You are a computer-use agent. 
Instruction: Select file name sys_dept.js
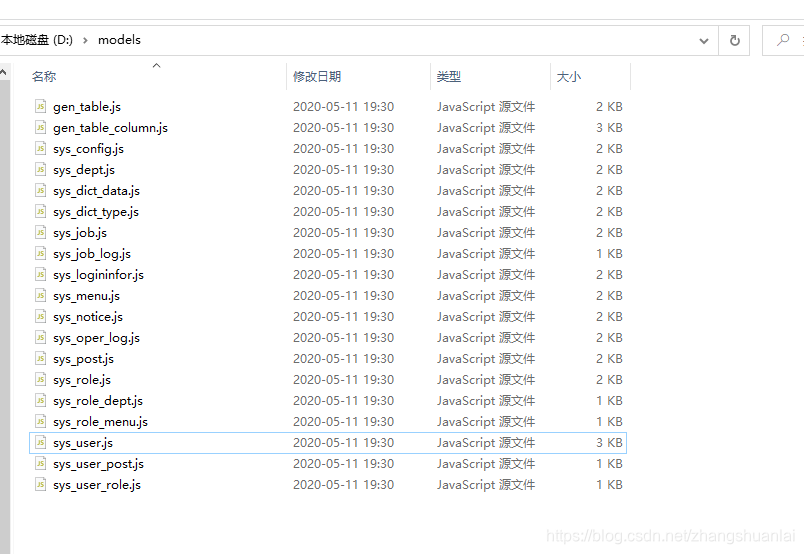84,170
